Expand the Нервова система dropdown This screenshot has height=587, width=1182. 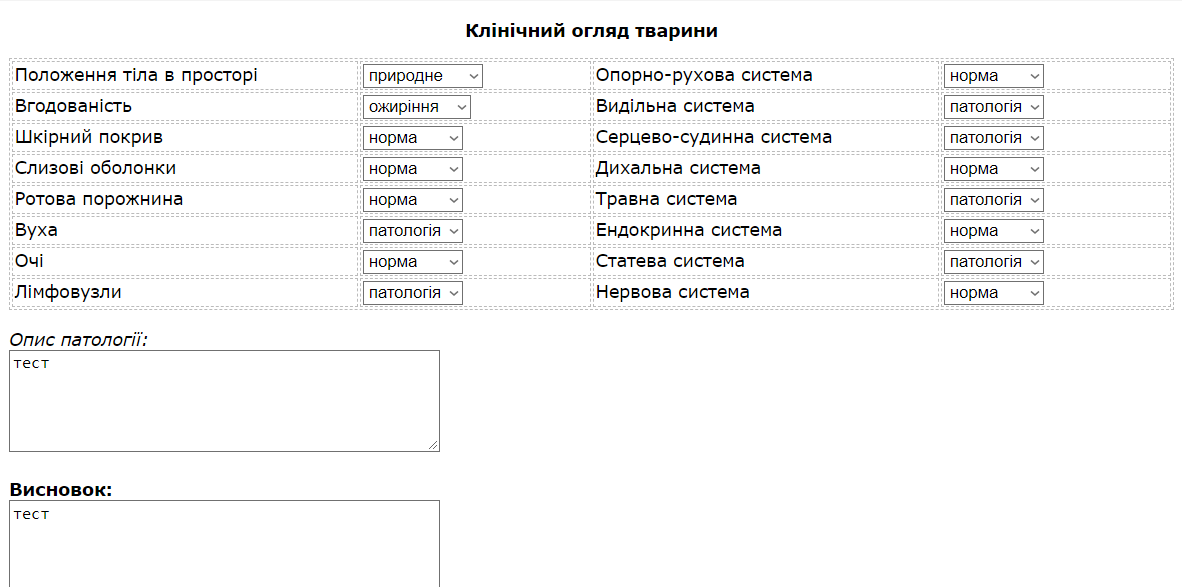pos(993,293)
